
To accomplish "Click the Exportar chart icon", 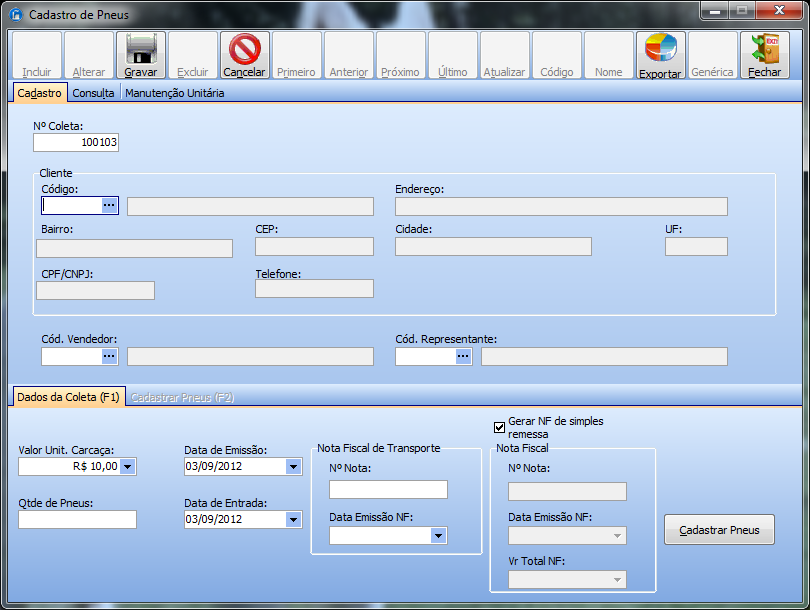I will click(660, 48).
